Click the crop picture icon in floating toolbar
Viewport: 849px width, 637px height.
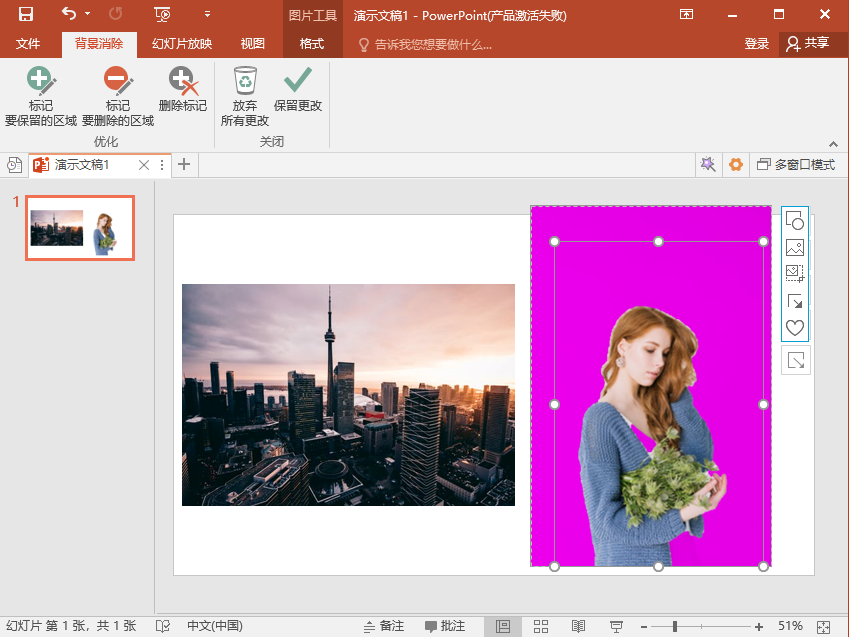click(x=794, y=274)
